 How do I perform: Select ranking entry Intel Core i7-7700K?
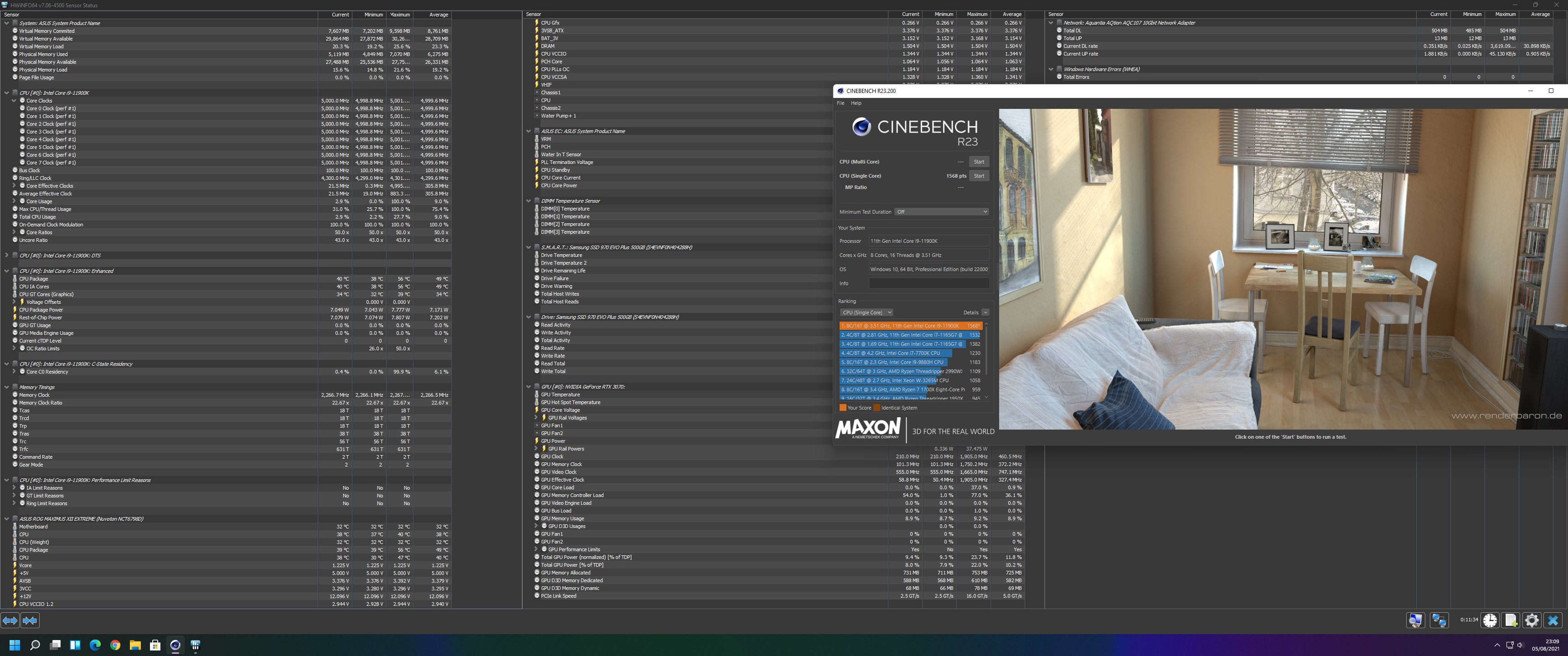(911, 353)
